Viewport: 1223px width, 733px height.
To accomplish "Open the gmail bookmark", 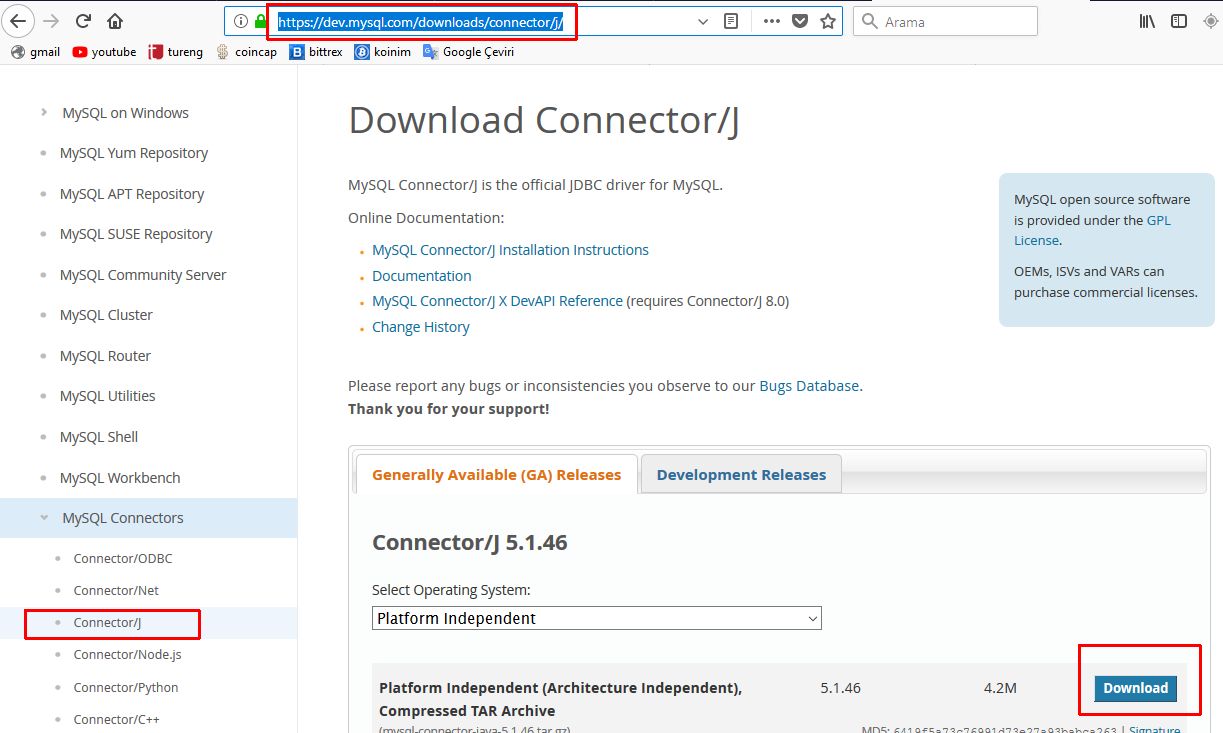I will [35, 52].
